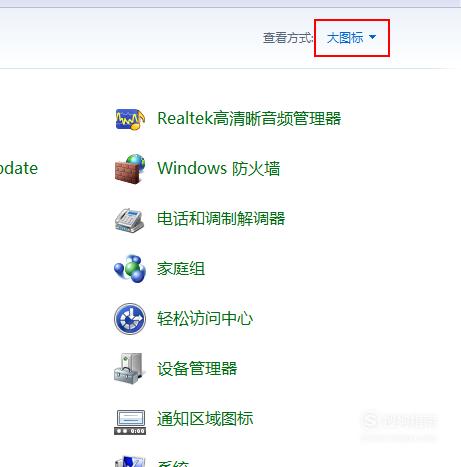The image size is (461, 467).
Task: Click the Windows firewall brick wall icon
Action: pos(130,169)
